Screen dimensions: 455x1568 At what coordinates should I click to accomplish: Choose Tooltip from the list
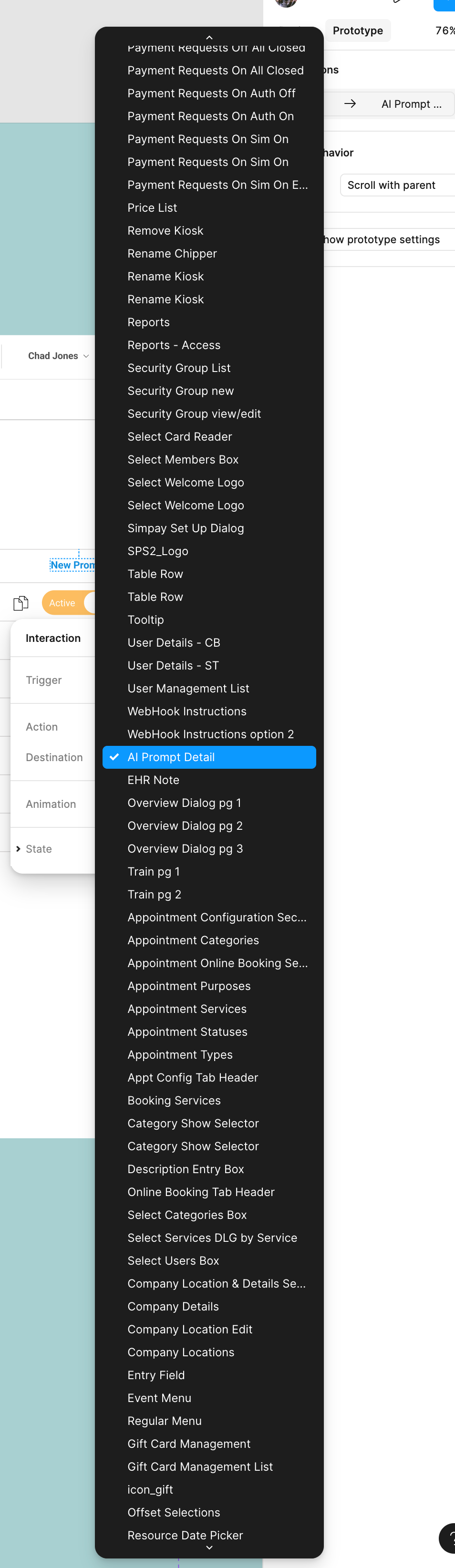209,619
